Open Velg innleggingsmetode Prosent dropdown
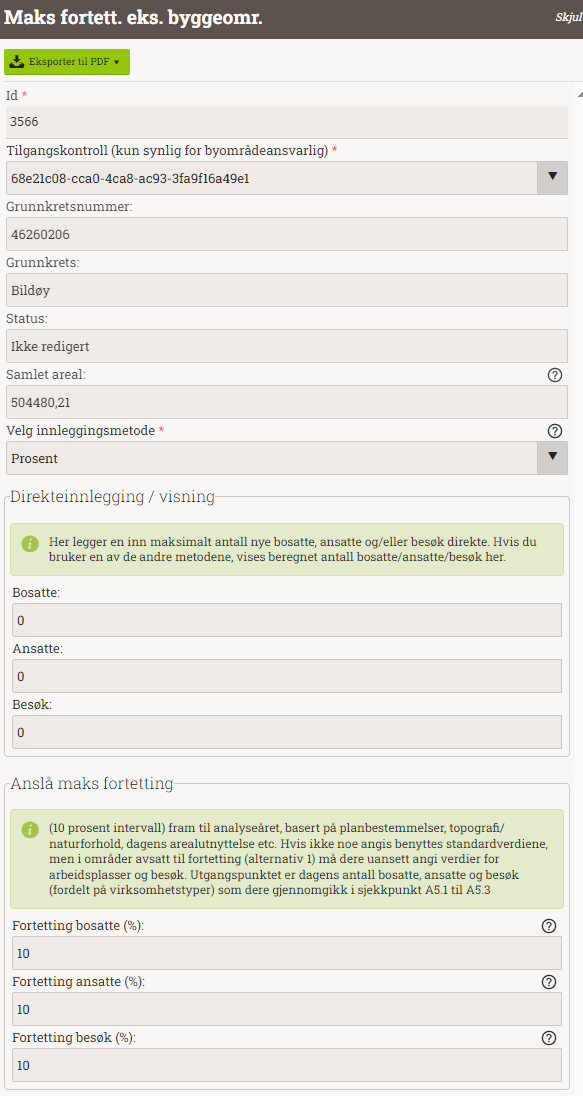The width and height of the screenshot is (583, 1096). tap(287, 458)
